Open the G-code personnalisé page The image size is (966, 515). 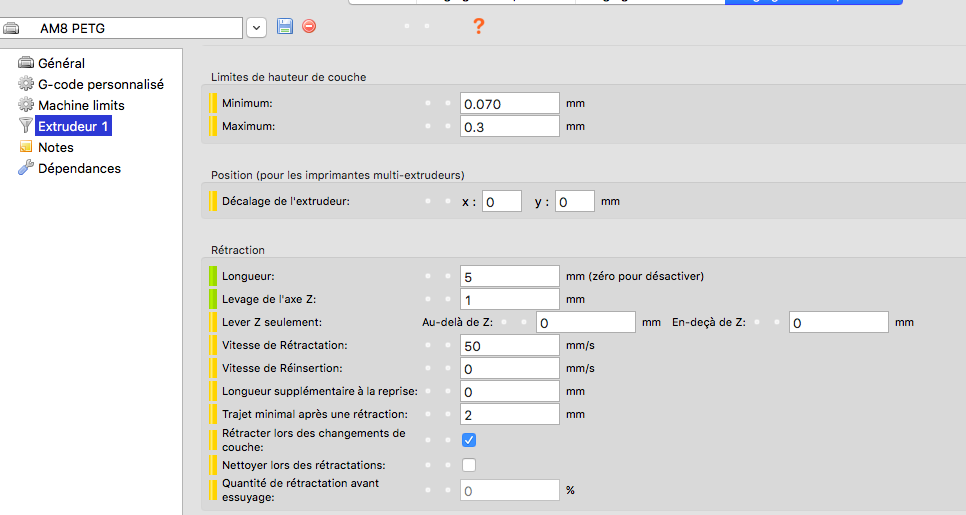[100, 84]
